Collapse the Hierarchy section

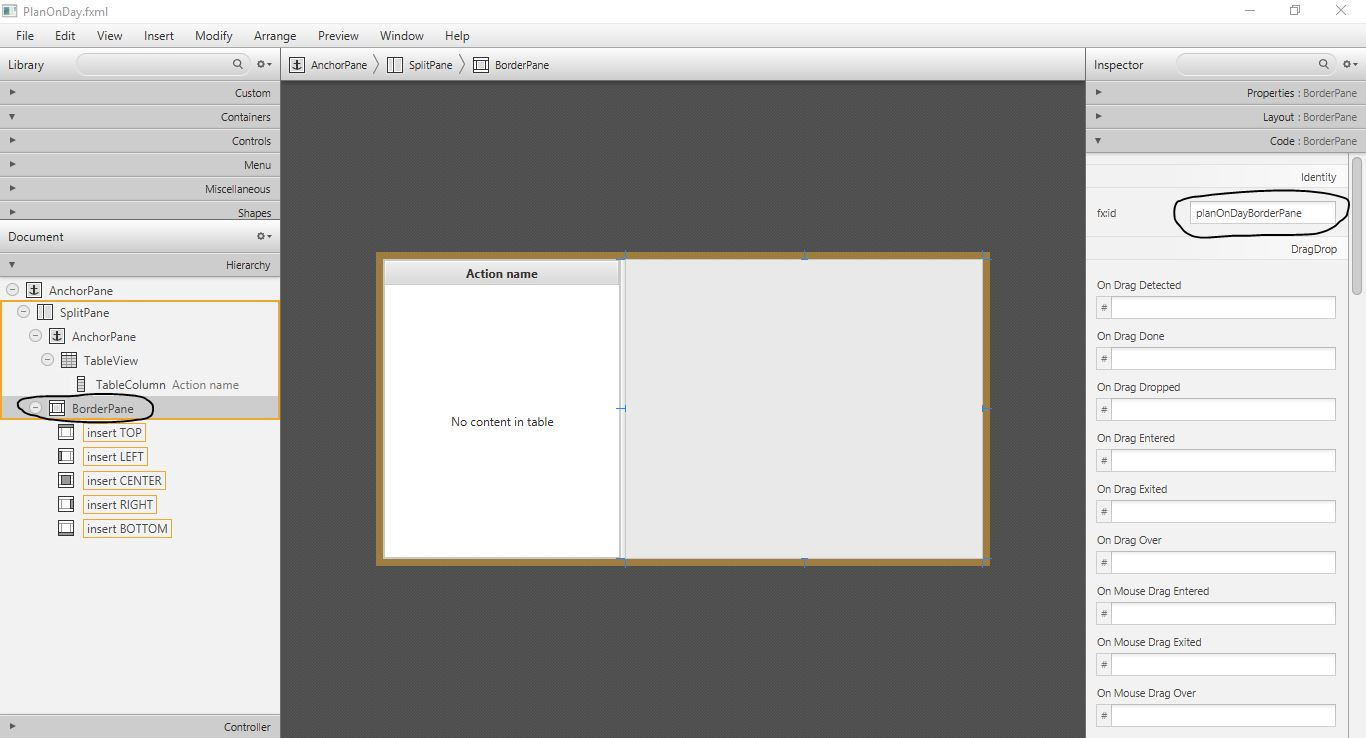click(140, 265)
